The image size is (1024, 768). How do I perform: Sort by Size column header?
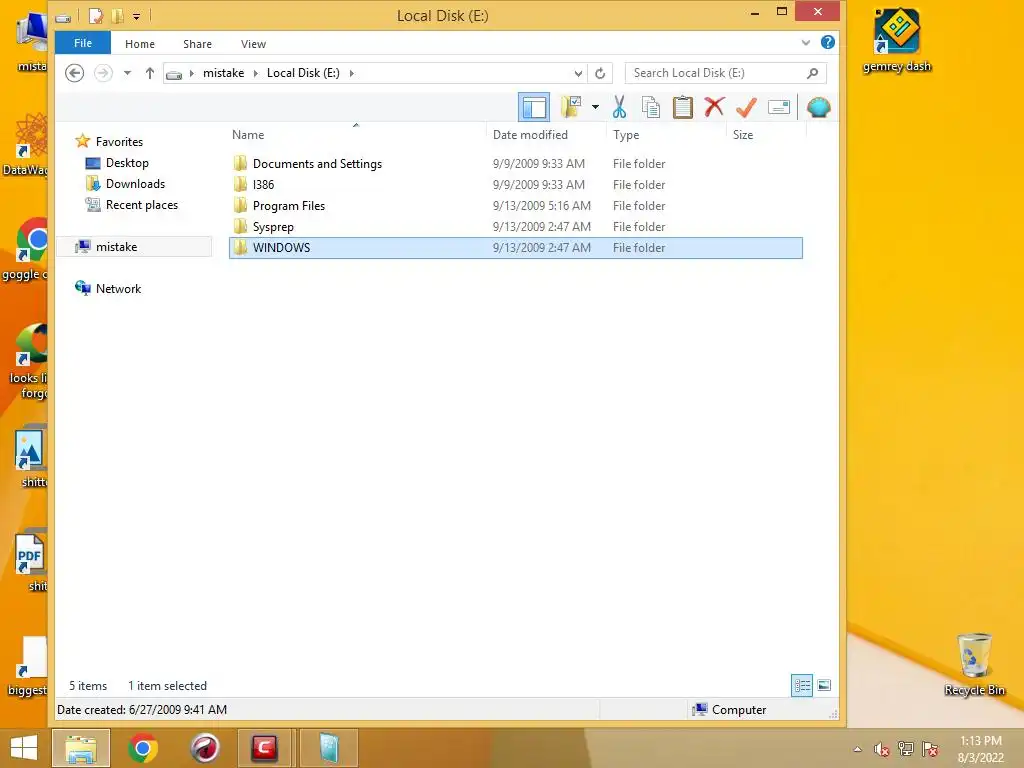click(x=743, y=135)
